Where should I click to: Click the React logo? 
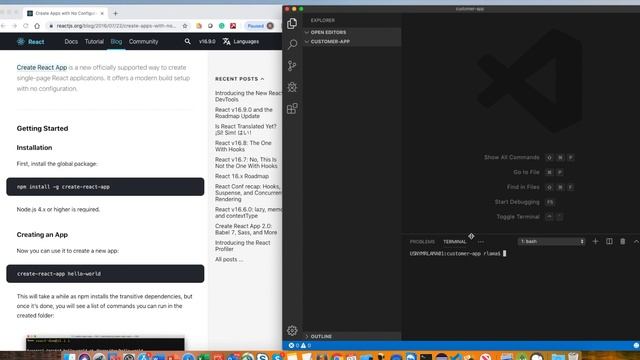click(30, 42)
